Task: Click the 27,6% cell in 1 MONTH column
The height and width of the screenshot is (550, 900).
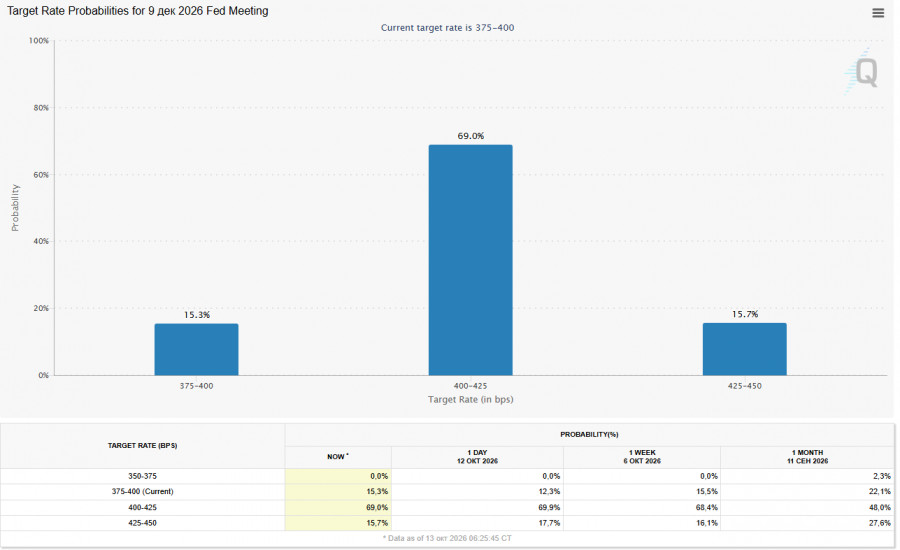Action: coord(807,523)
